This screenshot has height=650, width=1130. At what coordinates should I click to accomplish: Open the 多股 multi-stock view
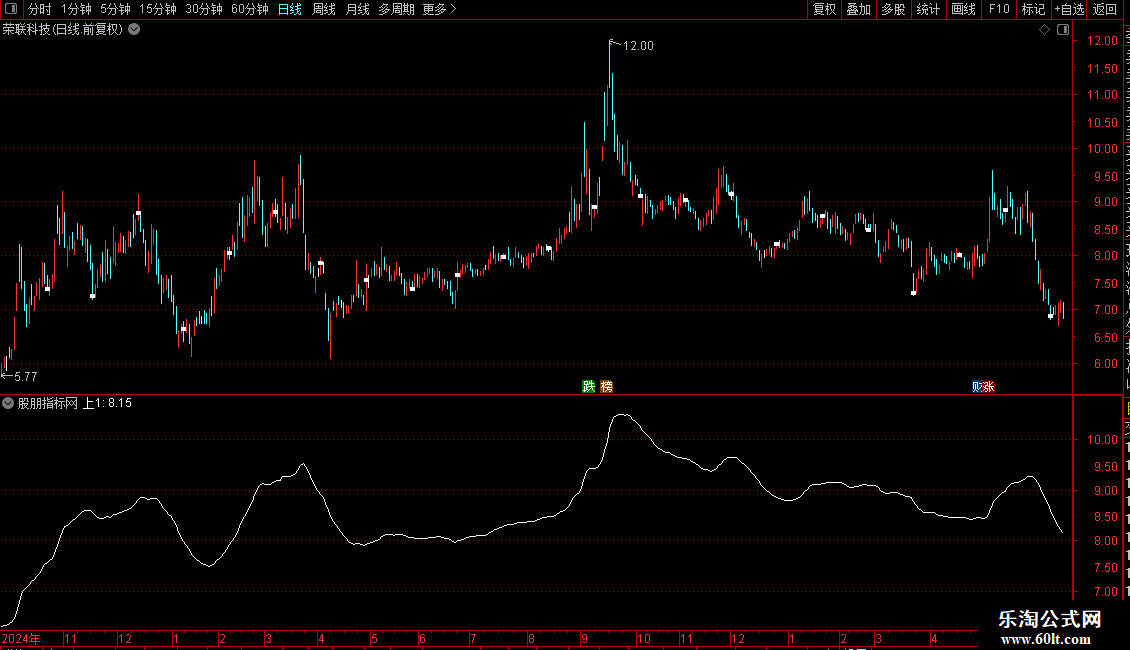(894, 9)
